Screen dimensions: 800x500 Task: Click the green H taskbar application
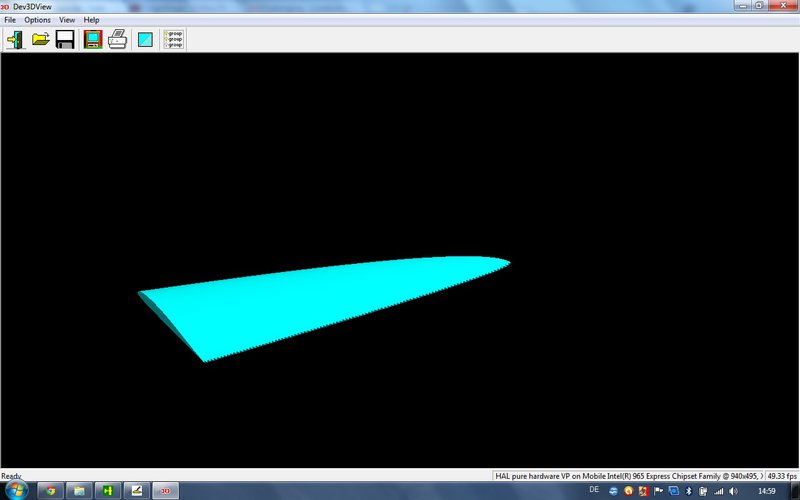point(107,490)
